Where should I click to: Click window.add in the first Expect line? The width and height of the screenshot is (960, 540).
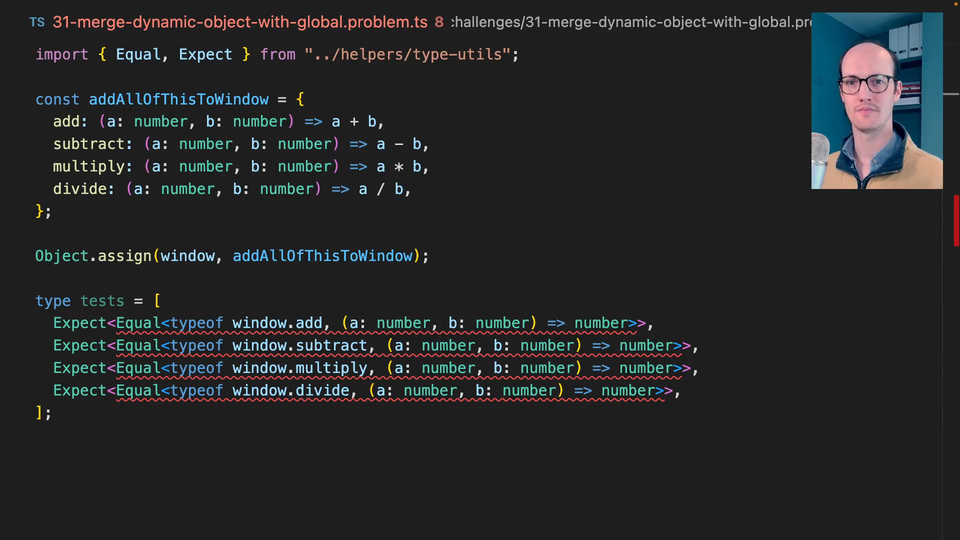pyautogui.click(x=278, y=323)
